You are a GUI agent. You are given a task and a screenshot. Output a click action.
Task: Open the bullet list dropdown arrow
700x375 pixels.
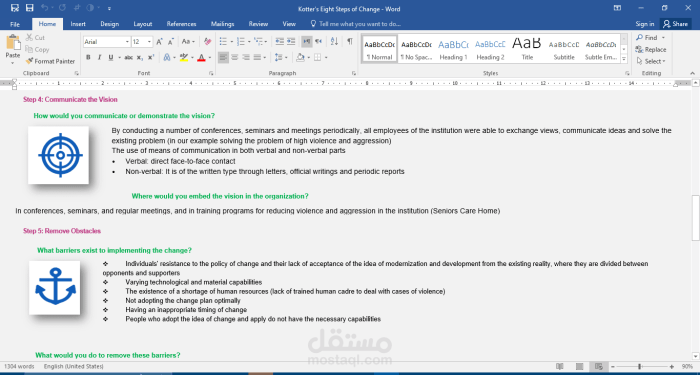click(232, 42)
